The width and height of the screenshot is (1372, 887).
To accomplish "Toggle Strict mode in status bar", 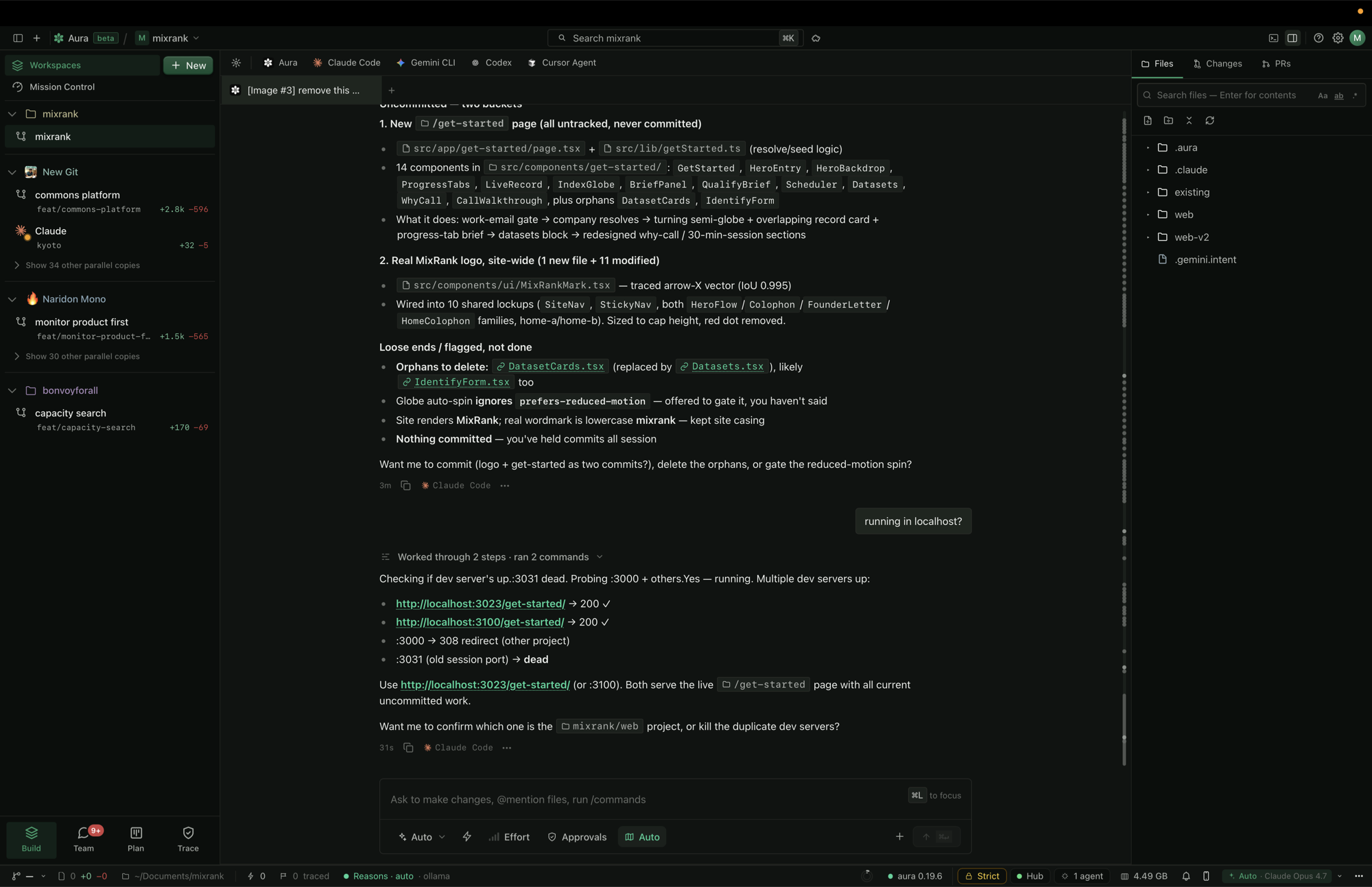I will click(982, 876).
